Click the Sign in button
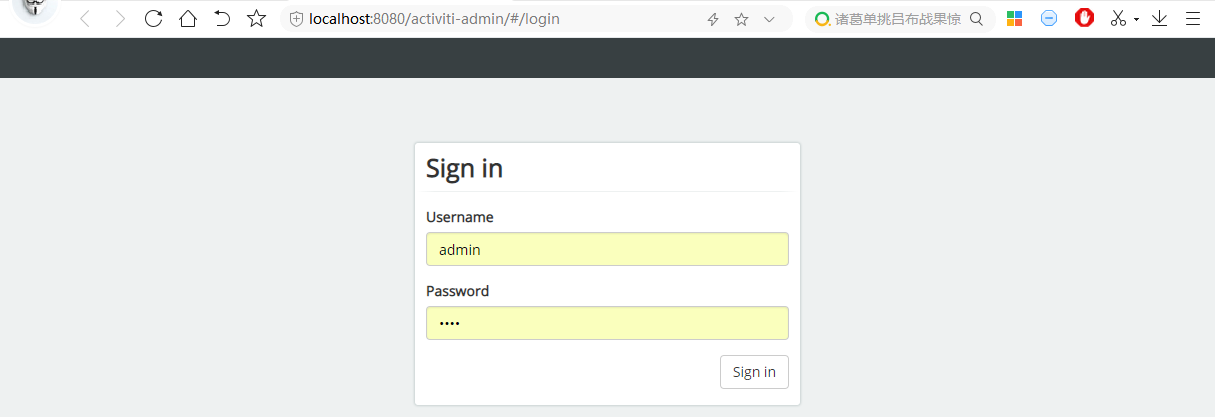The height and width of the screenshot is (417, 1215). click(754, 372)
